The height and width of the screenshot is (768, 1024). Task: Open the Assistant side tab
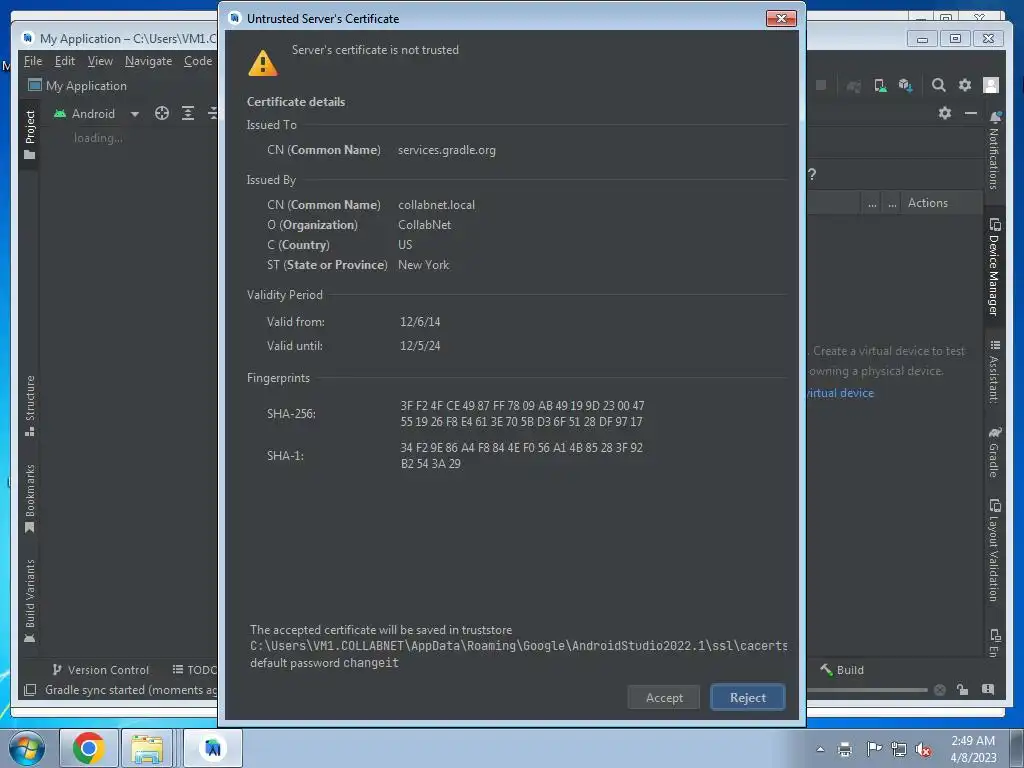994,371
